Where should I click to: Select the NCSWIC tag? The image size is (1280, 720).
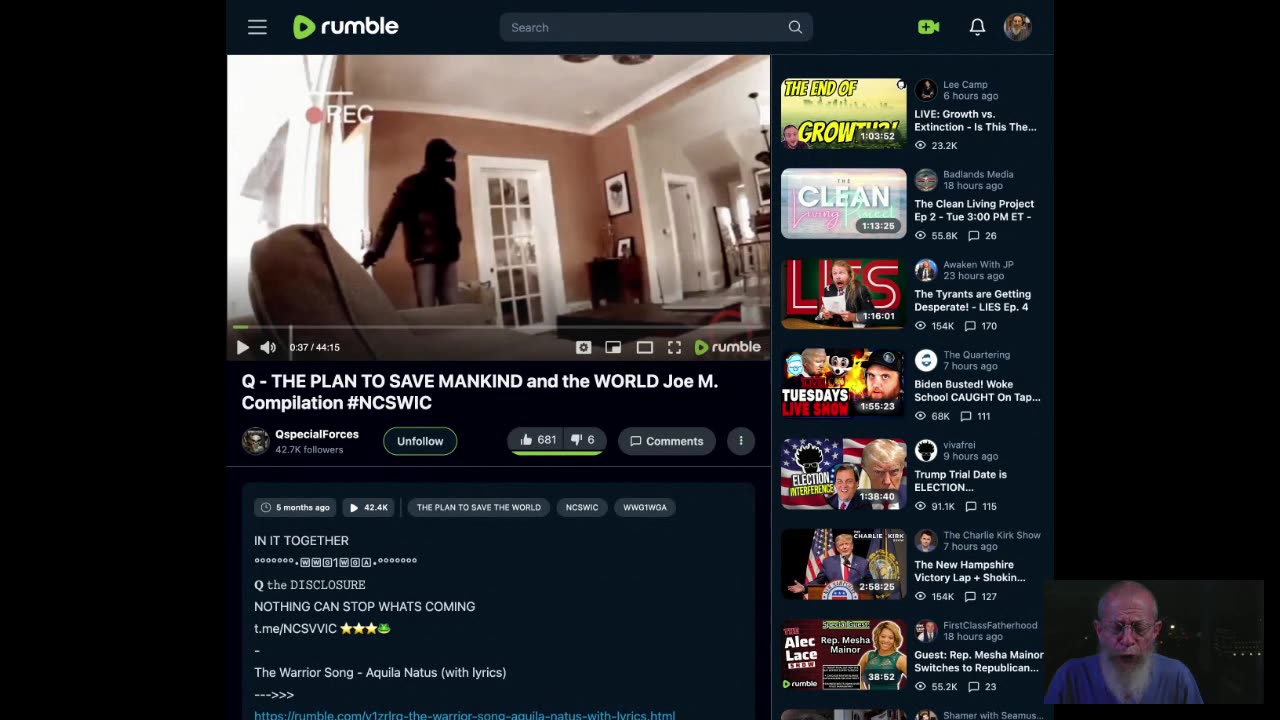pos(582,507)
